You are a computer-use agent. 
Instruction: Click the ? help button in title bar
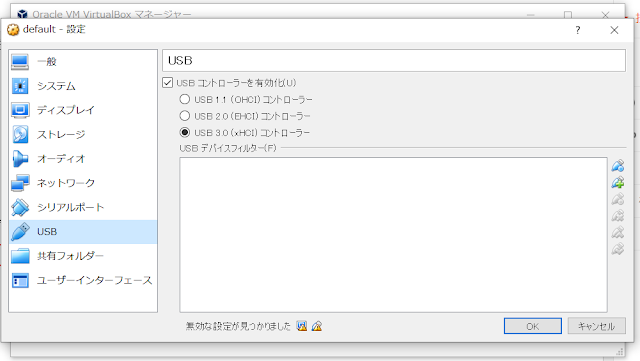[x=578, y=30]
